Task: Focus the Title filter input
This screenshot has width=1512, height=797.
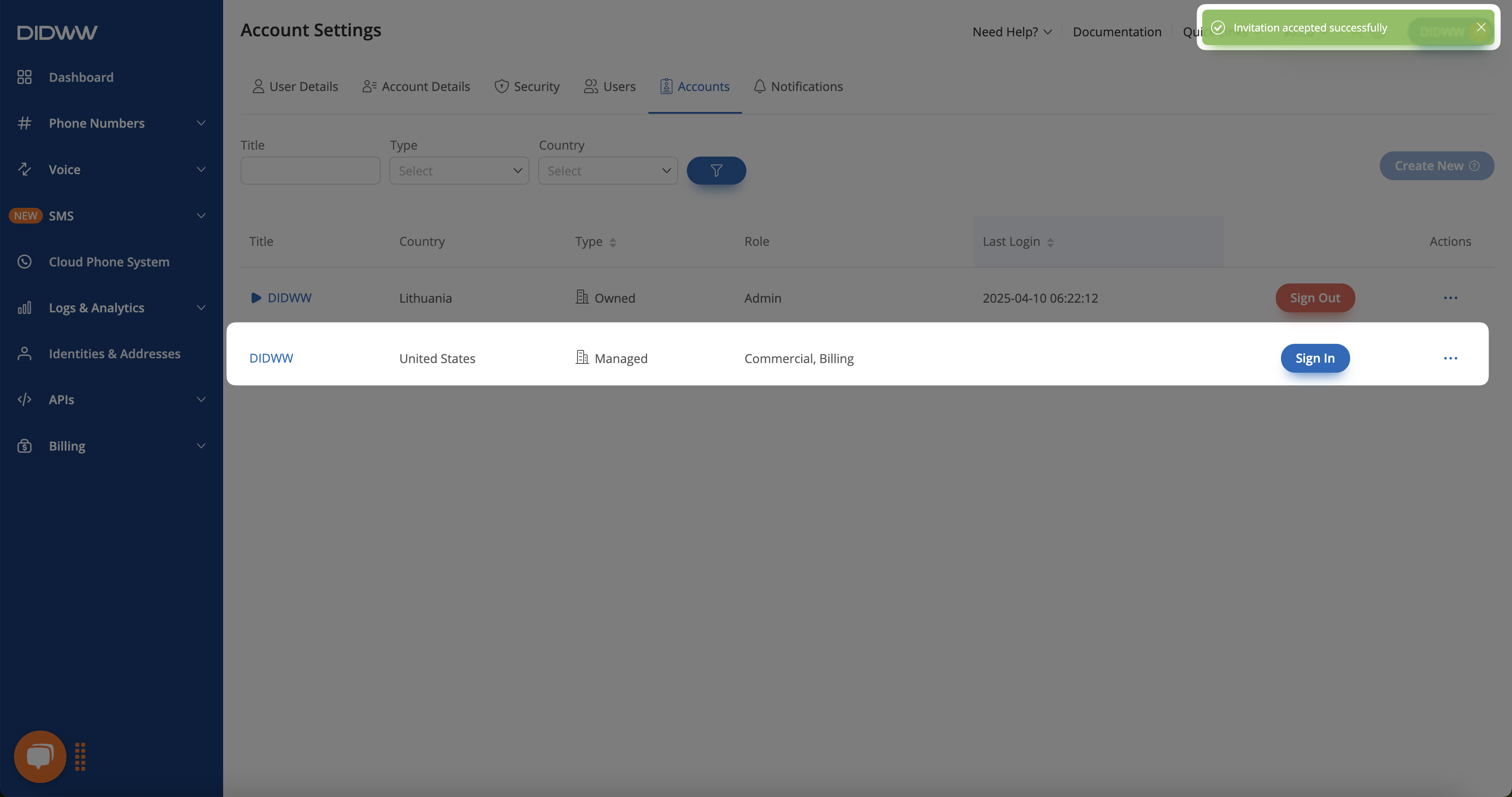Action: click(310, 171)
